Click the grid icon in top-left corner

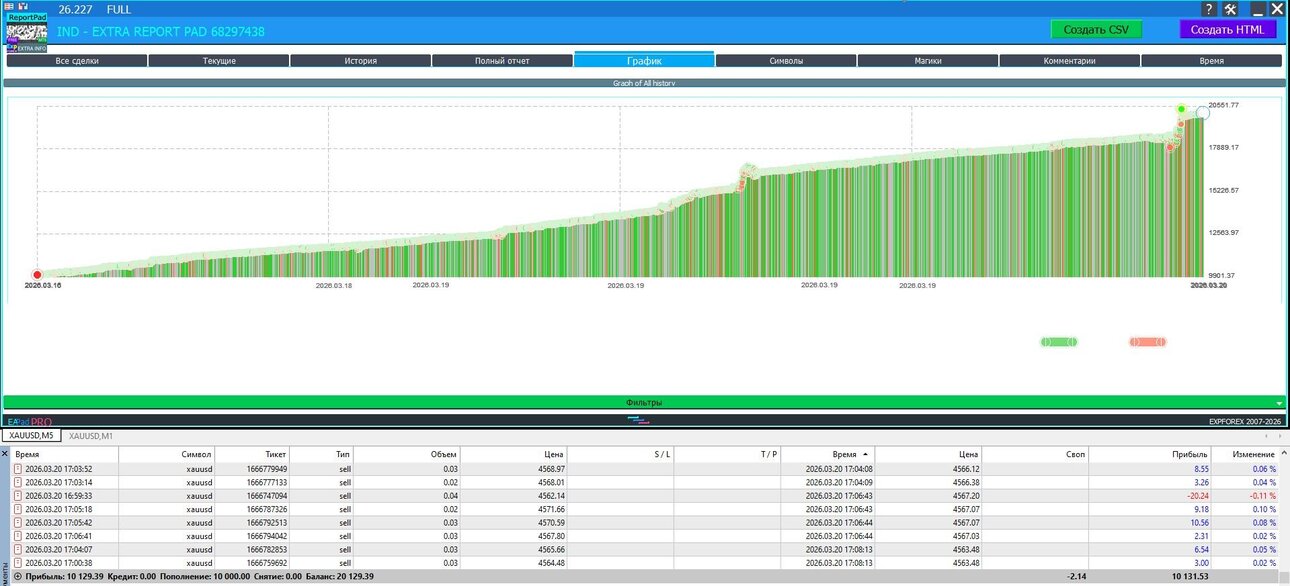click(x=9, y=5)
